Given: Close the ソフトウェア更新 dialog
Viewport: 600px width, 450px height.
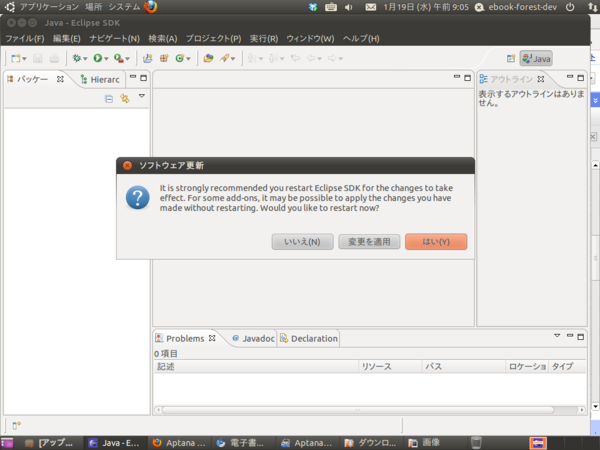Looking at the screenshot, I should click(127, 165).
